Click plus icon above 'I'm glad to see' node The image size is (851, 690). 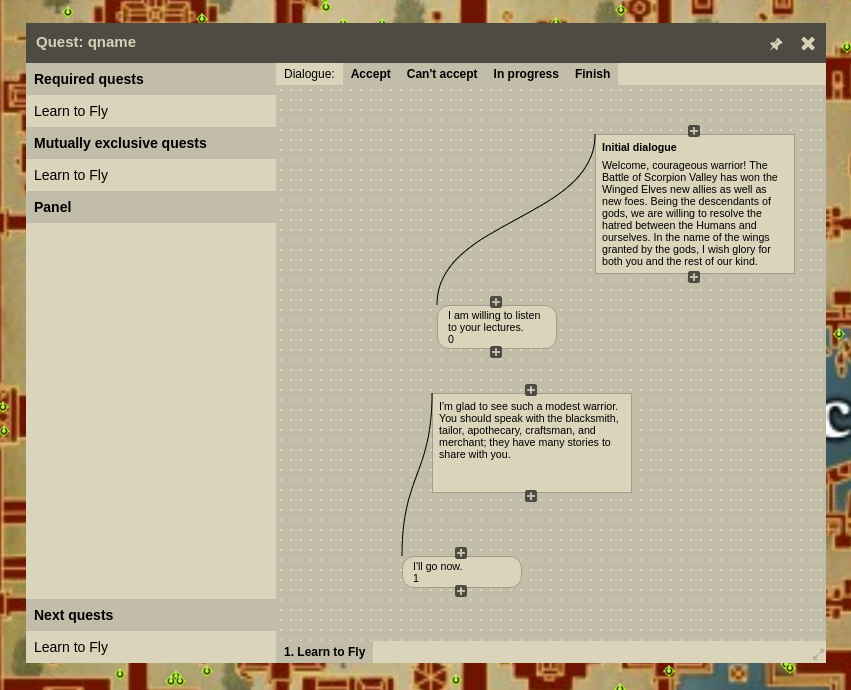click(x=531, y=390)
